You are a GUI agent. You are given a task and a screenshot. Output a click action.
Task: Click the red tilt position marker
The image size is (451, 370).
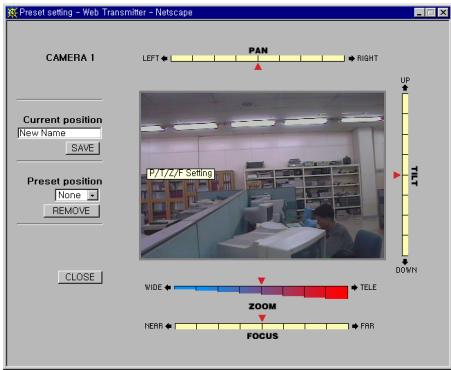click(x=397, y=175)
